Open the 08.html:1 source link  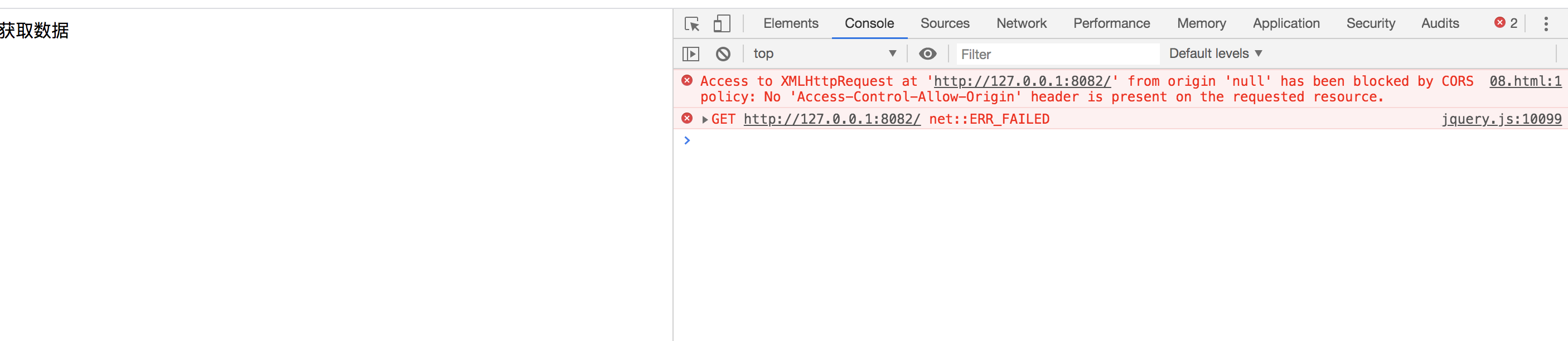click(1526, 81)
